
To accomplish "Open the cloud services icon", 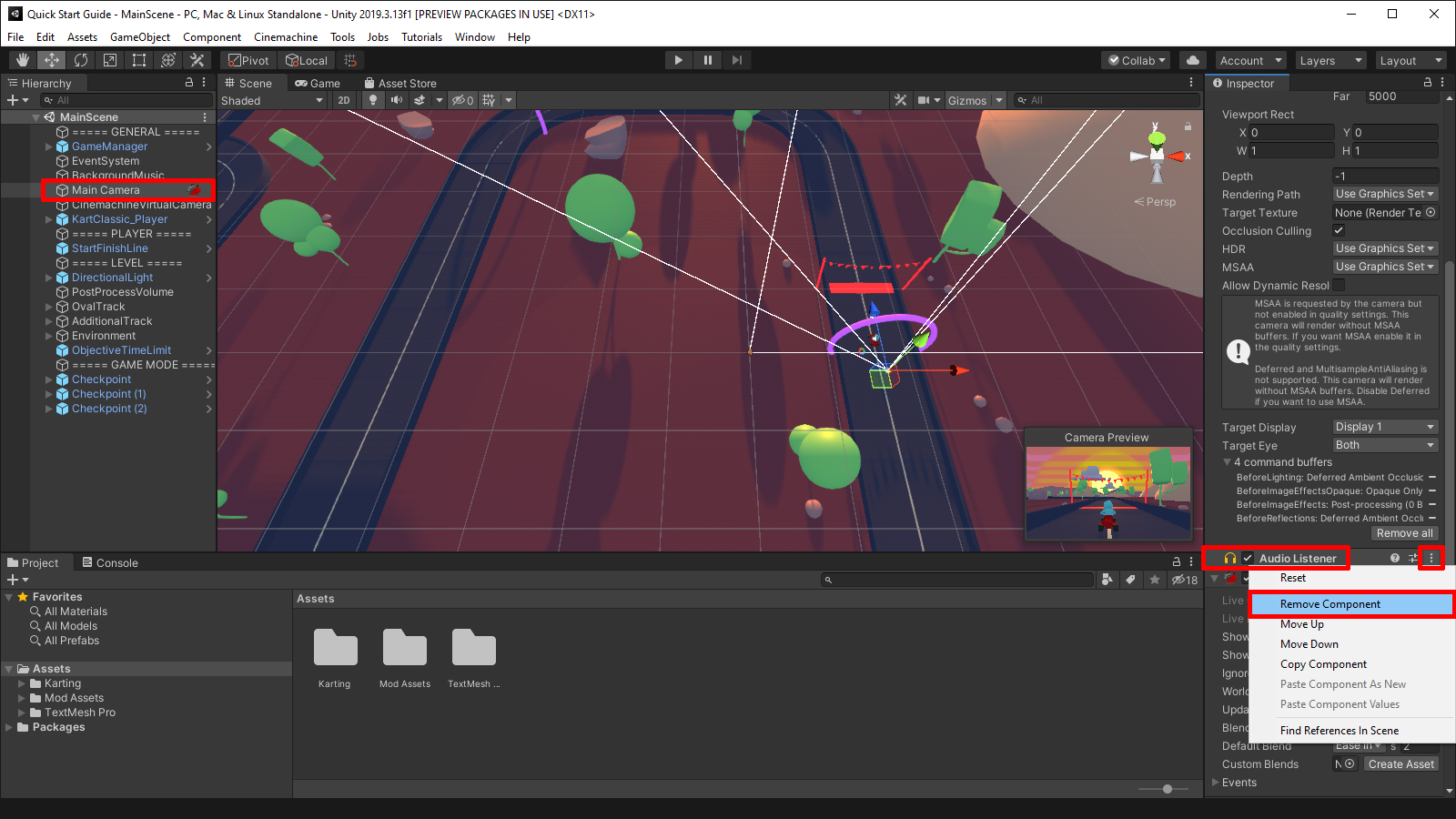I will point(1192,60).
